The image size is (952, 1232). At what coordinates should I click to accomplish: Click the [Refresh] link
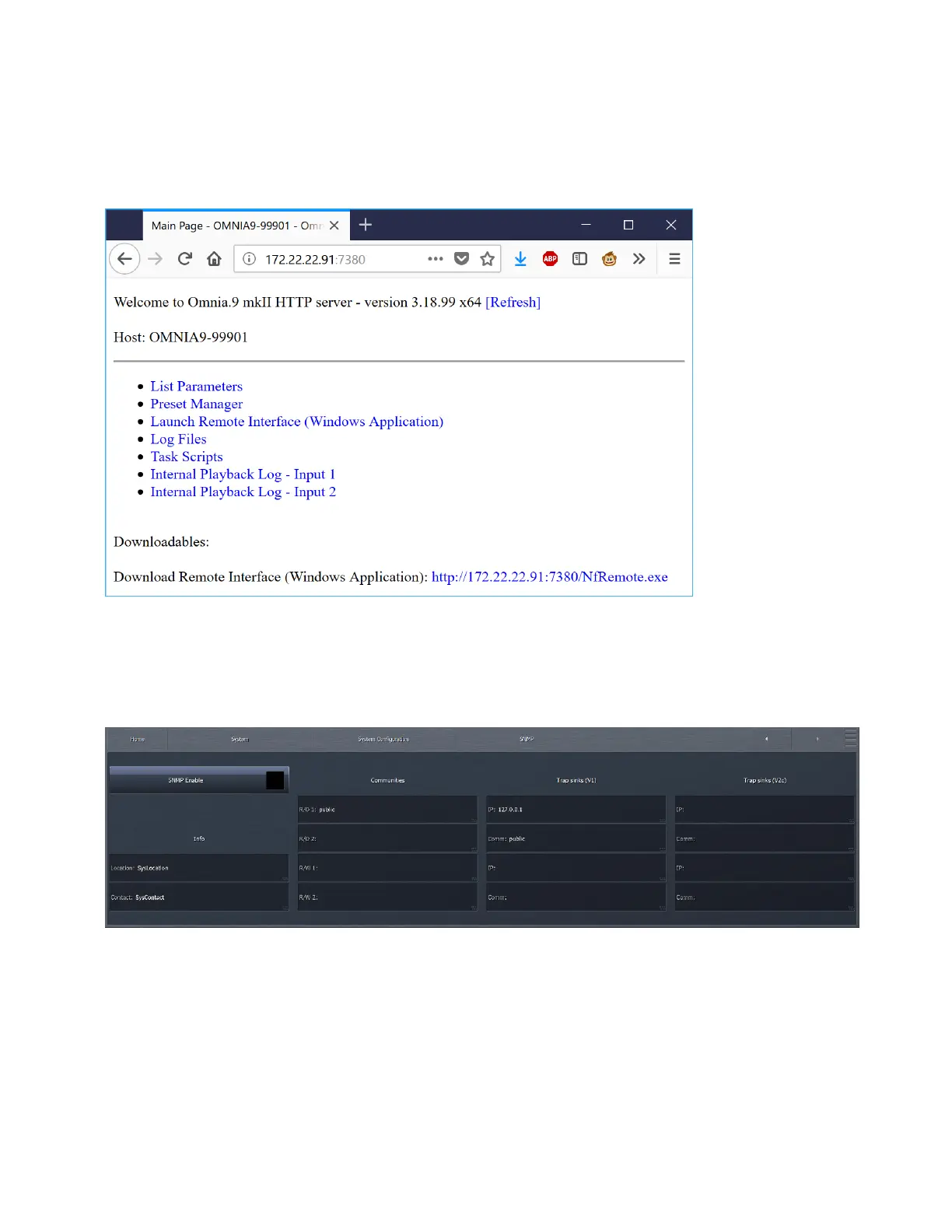pos(513,303)
